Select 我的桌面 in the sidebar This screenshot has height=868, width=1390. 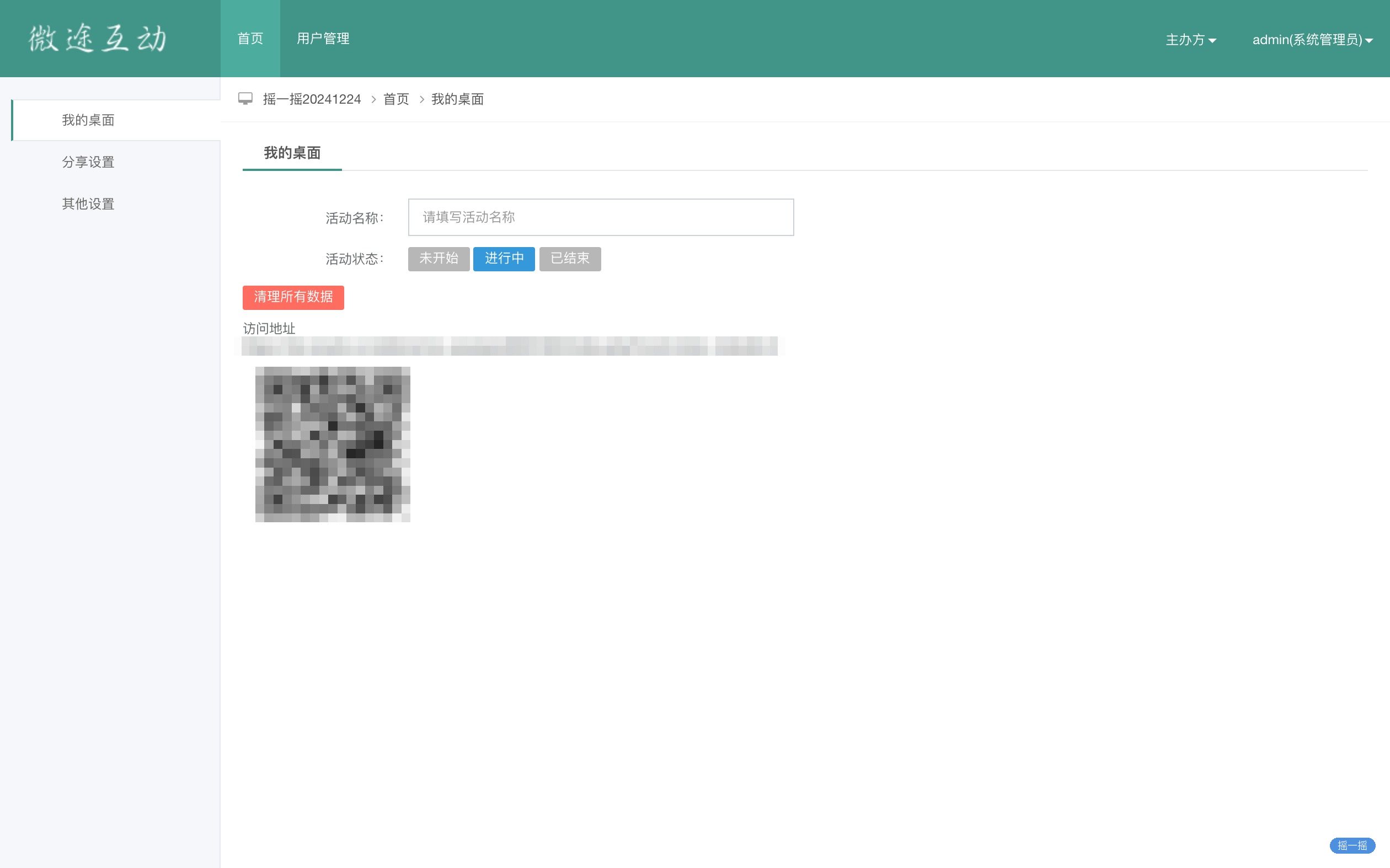coord(115,120)
